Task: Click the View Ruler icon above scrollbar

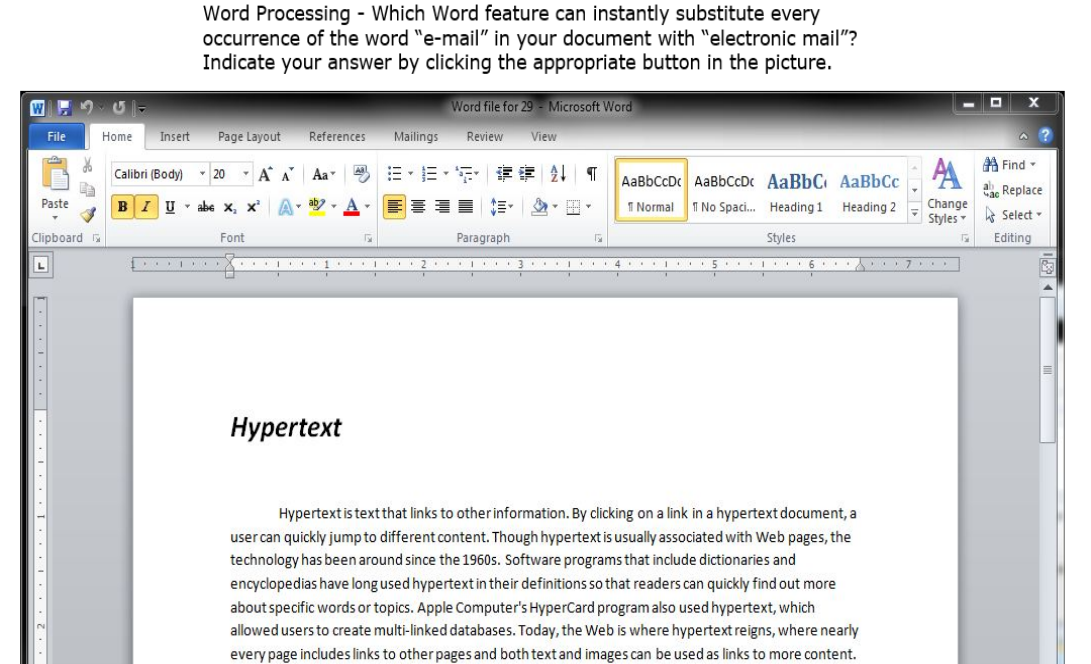Action: (x=1047, y=267)
